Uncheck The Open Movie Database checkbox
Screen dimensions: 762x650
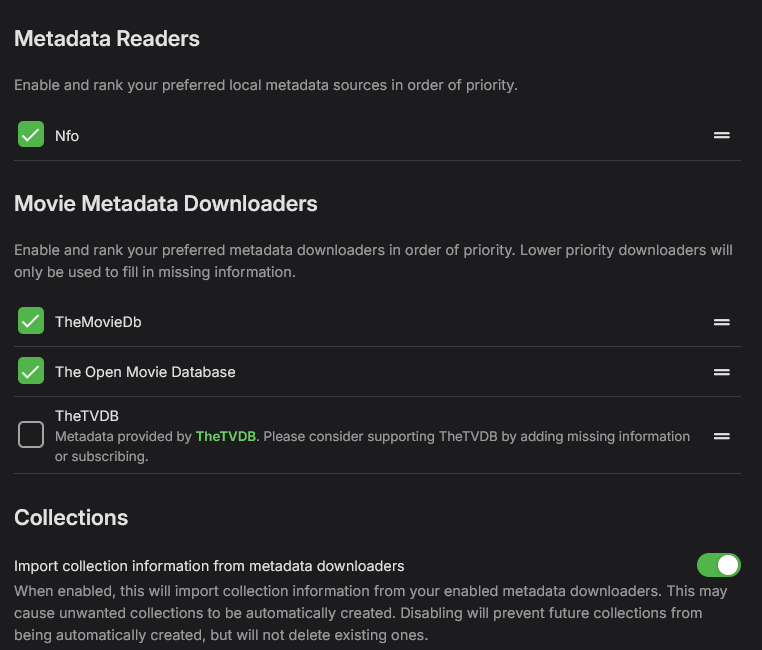click(31, 372)
